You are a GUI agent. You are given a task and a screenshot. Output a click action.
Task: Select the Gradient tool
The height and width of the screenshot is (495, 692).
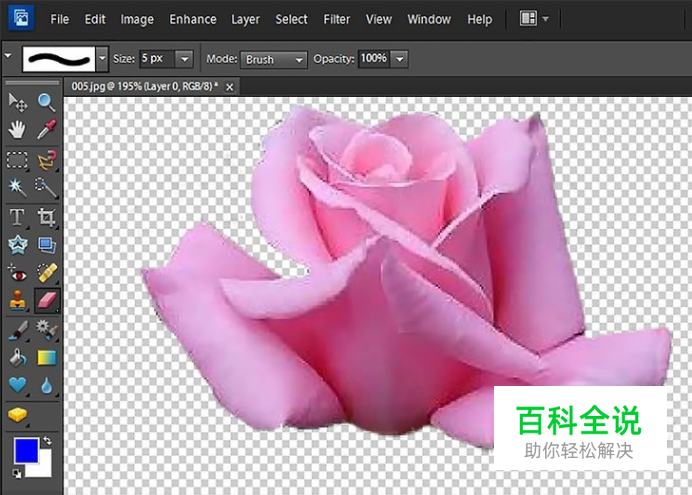[x=46, y=358]
